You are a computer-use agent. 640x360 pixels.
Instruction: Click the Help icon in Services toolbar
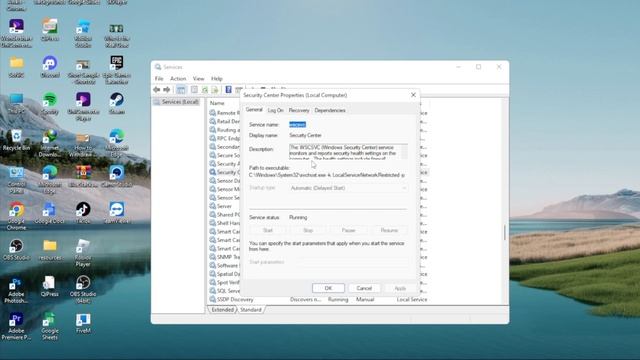(x=228, y=89)
